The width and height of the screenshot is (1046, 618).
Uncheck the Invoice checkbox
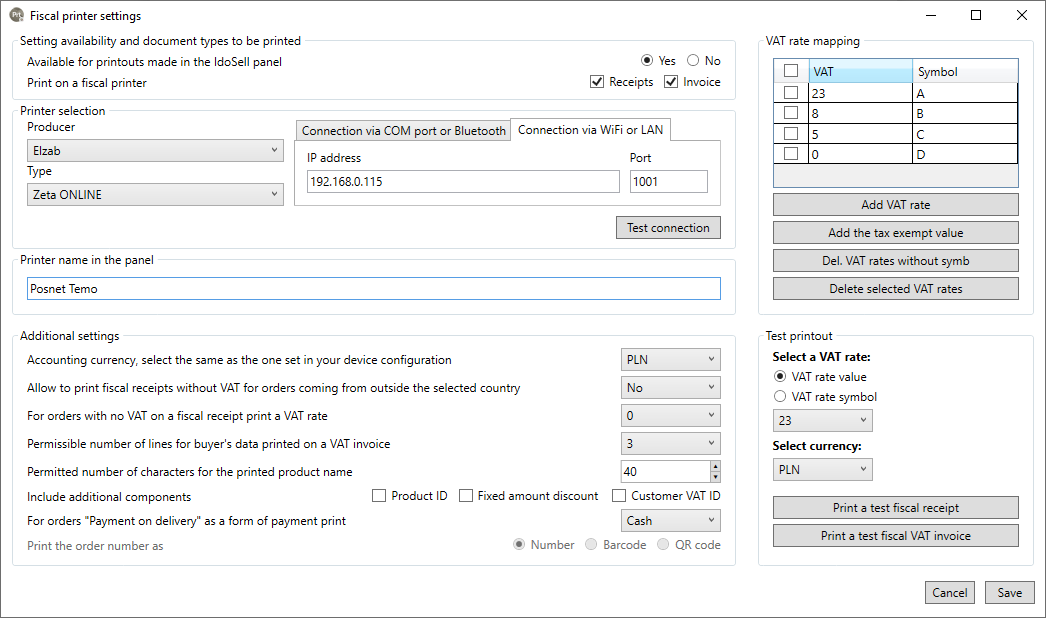pos(670,82)
